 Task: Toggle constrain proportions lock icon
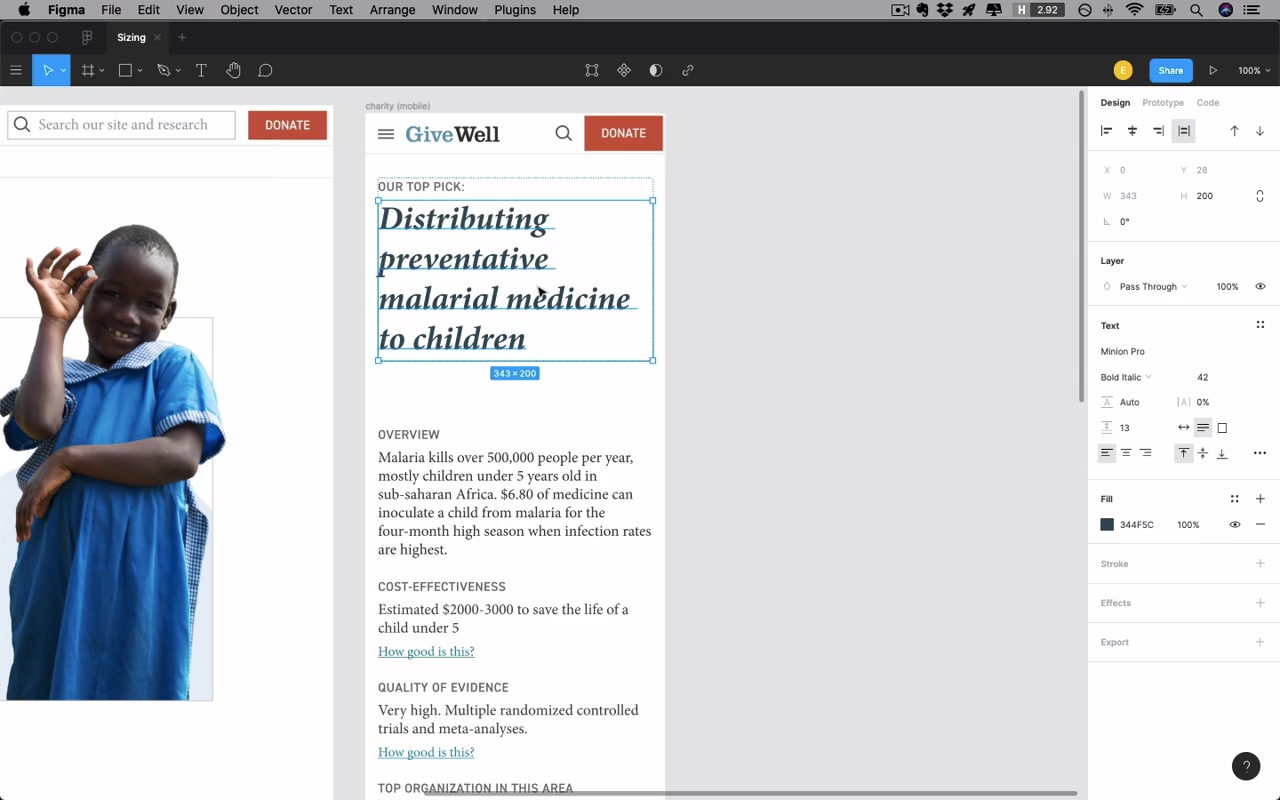point(1260,196)
